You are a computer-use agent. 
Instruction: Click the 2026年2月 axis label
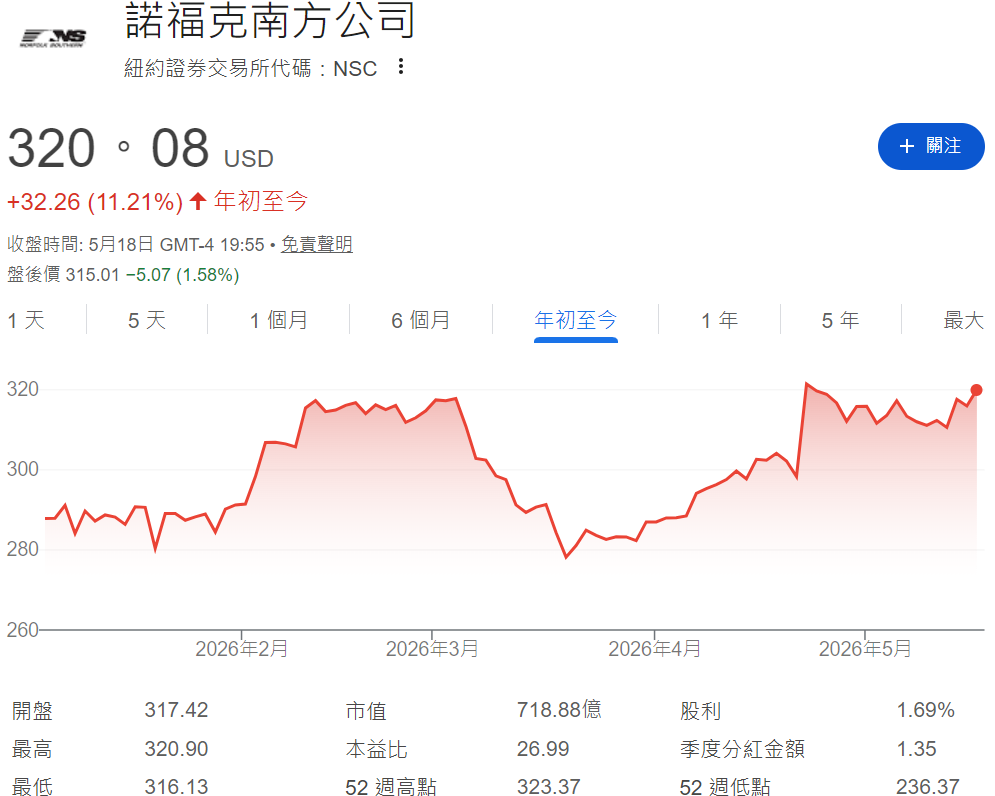(x=242, y=649)
